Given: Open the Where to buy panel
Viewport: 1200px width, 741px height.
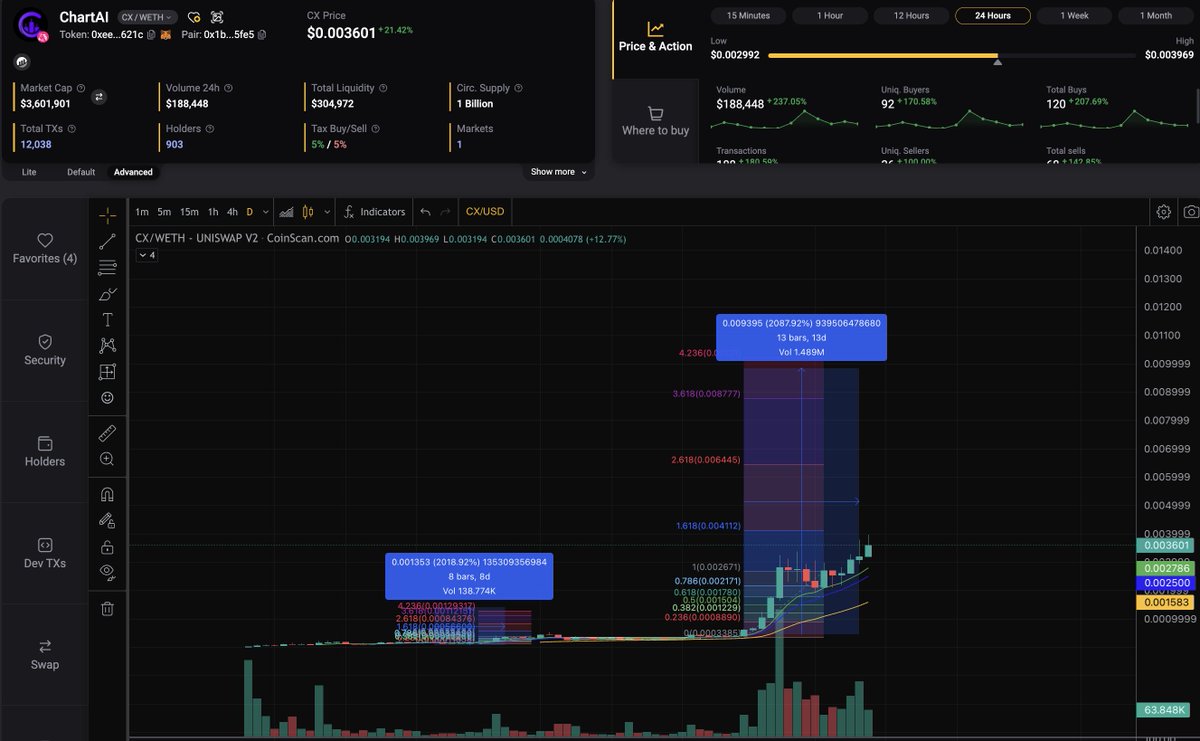Looking at the screenshot, I should pyautogui.click(x=655, y=122).
